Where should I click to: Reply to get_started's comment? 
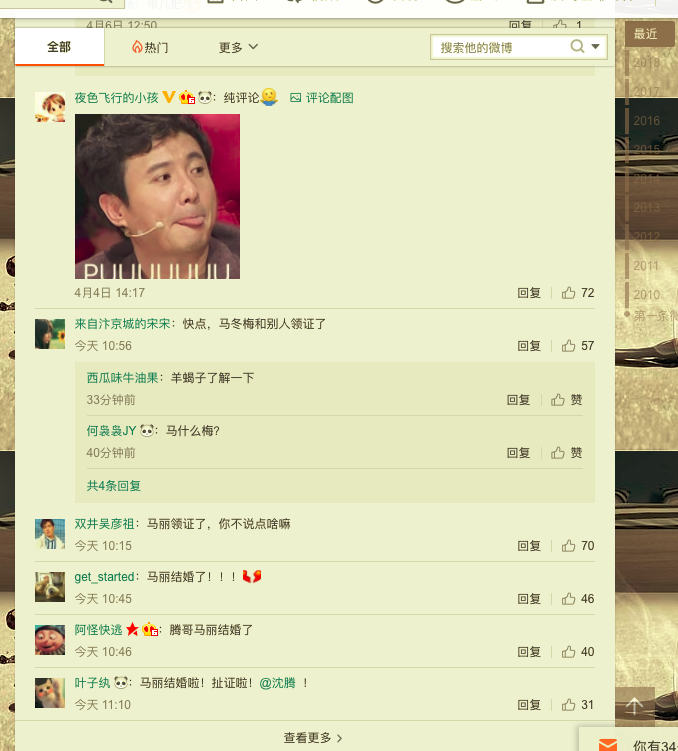tap(529, 599)
